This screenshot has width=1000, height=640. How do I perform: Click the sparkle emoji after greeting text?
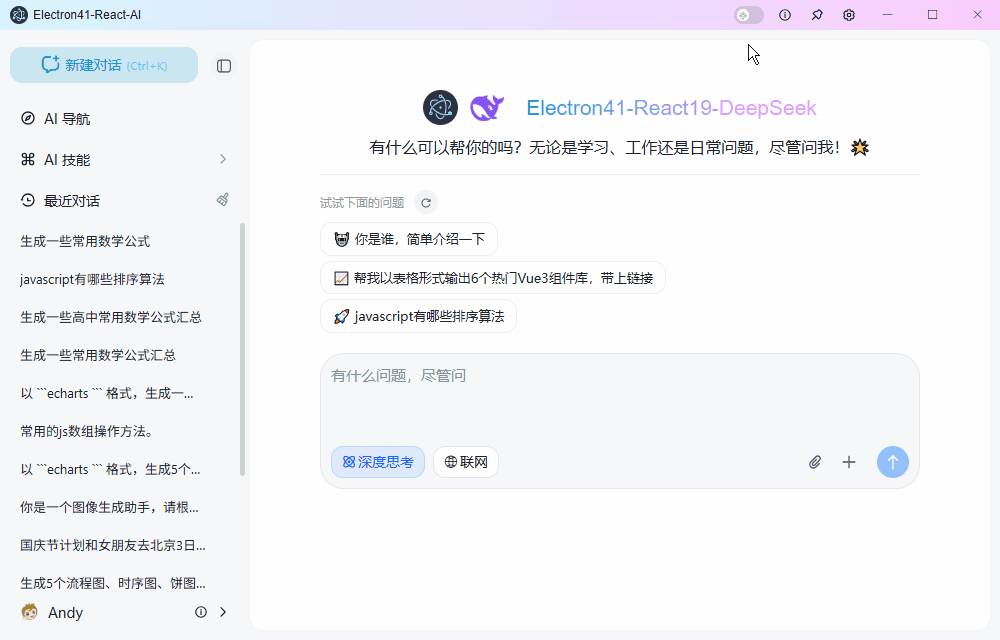pos(860,148)
